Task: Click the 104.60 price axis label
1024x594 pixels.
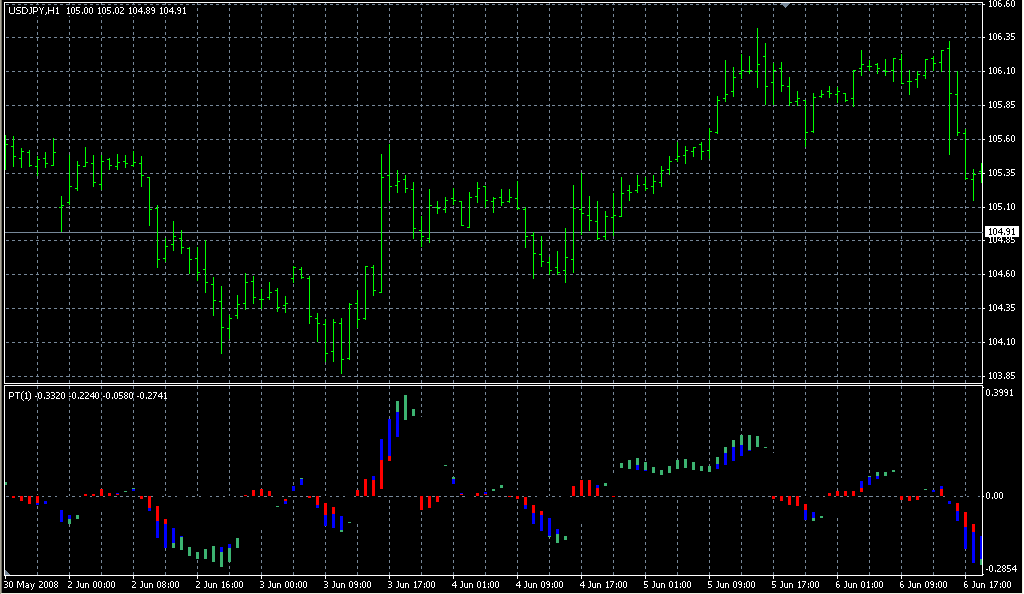Action: (x=1002, y=274)
